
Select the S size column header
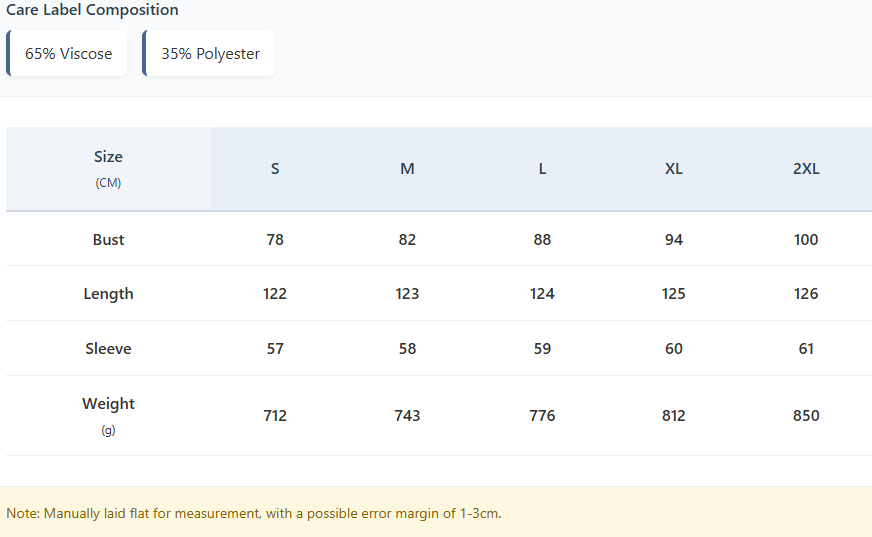275,169
